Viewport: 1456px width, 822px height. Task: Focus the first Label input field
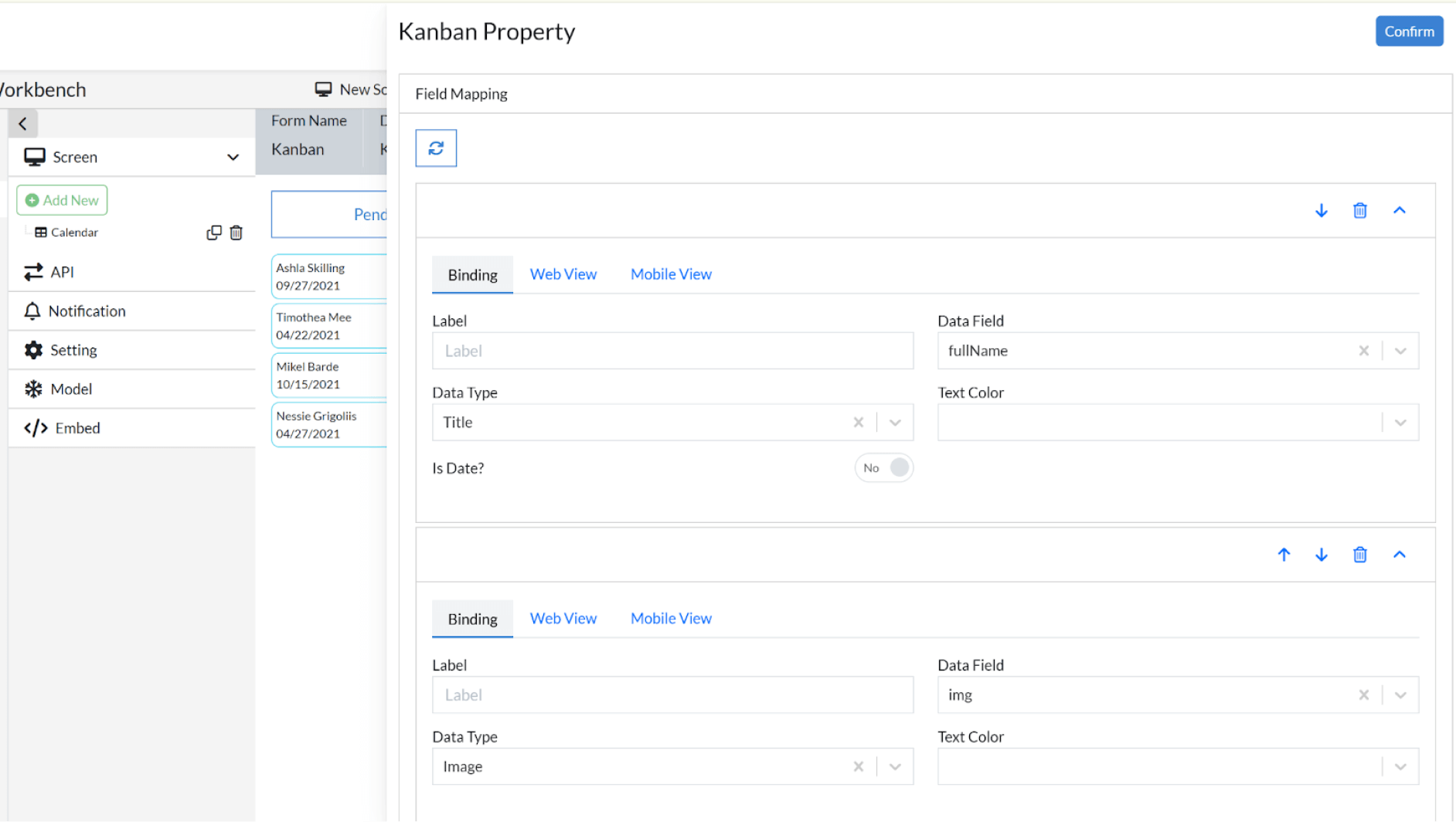672,351
